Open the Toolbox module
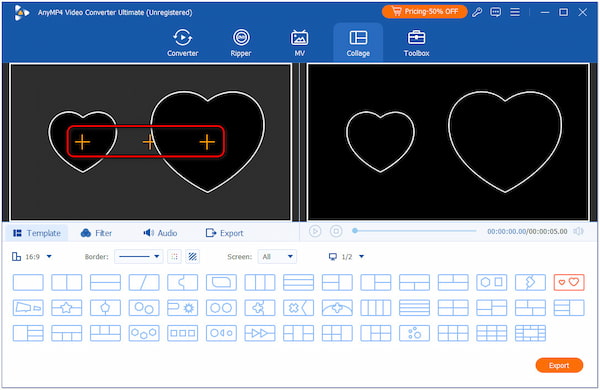 (x=416, y=43)
